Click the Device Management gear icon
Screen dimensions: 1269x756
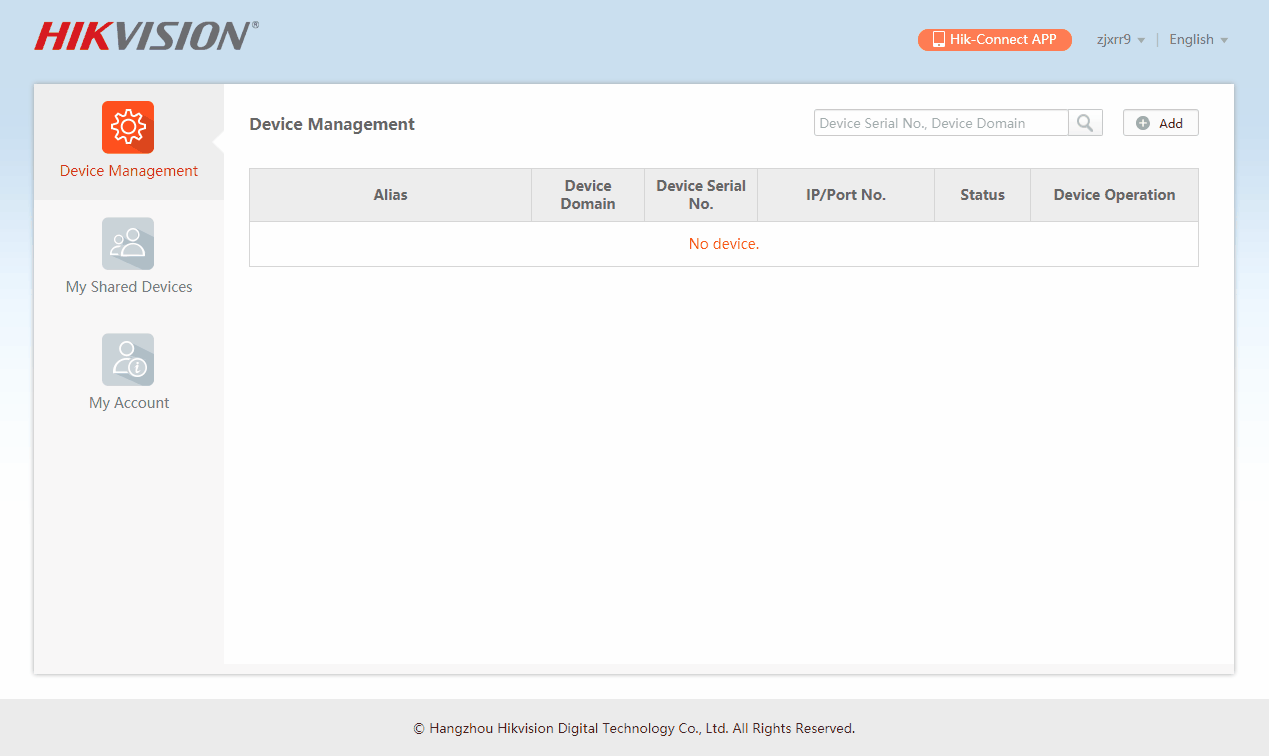tap(128, 127)
